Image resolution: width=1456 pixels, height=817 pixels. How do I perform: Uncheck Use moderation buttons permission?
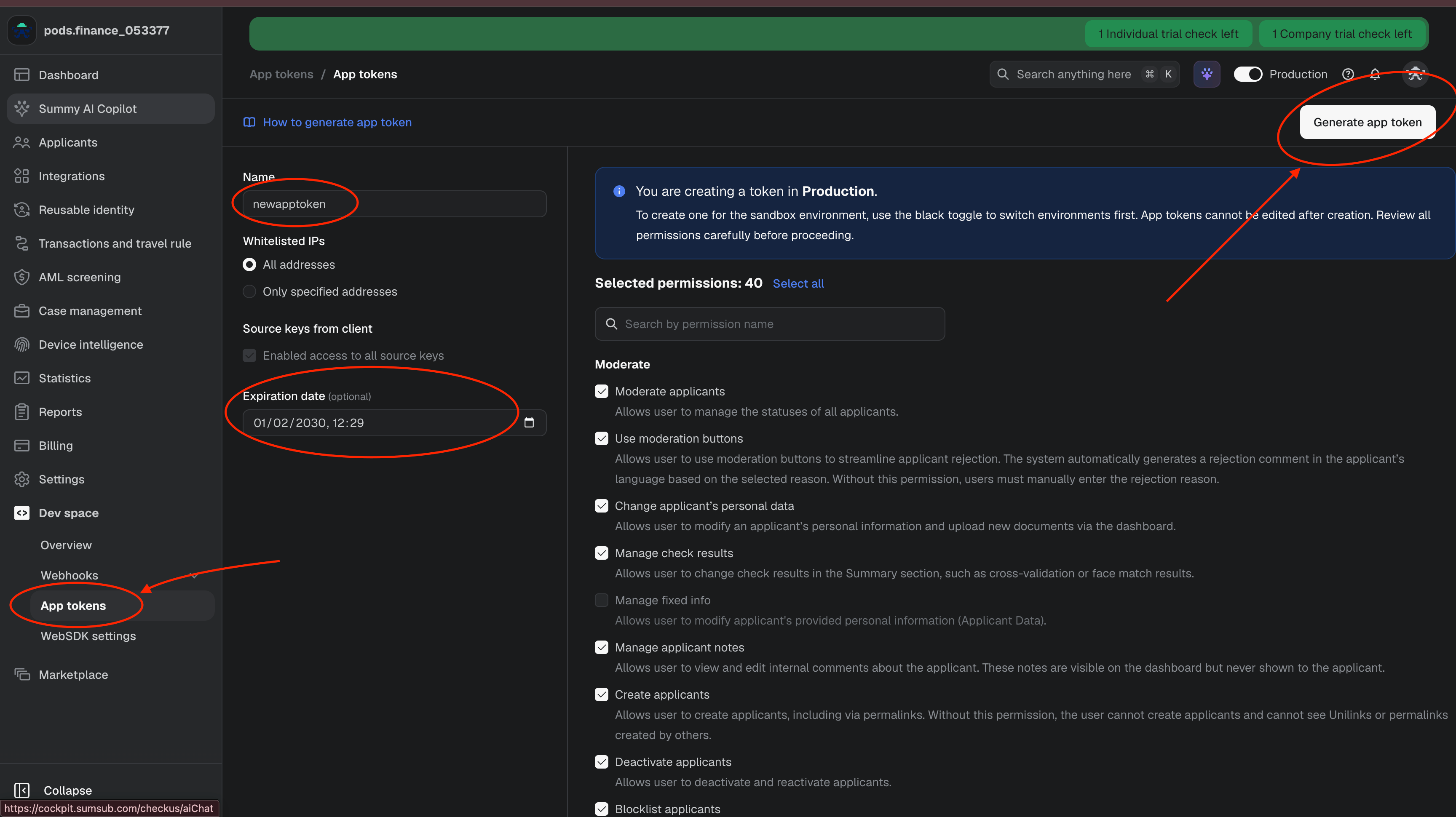[601, 438]
